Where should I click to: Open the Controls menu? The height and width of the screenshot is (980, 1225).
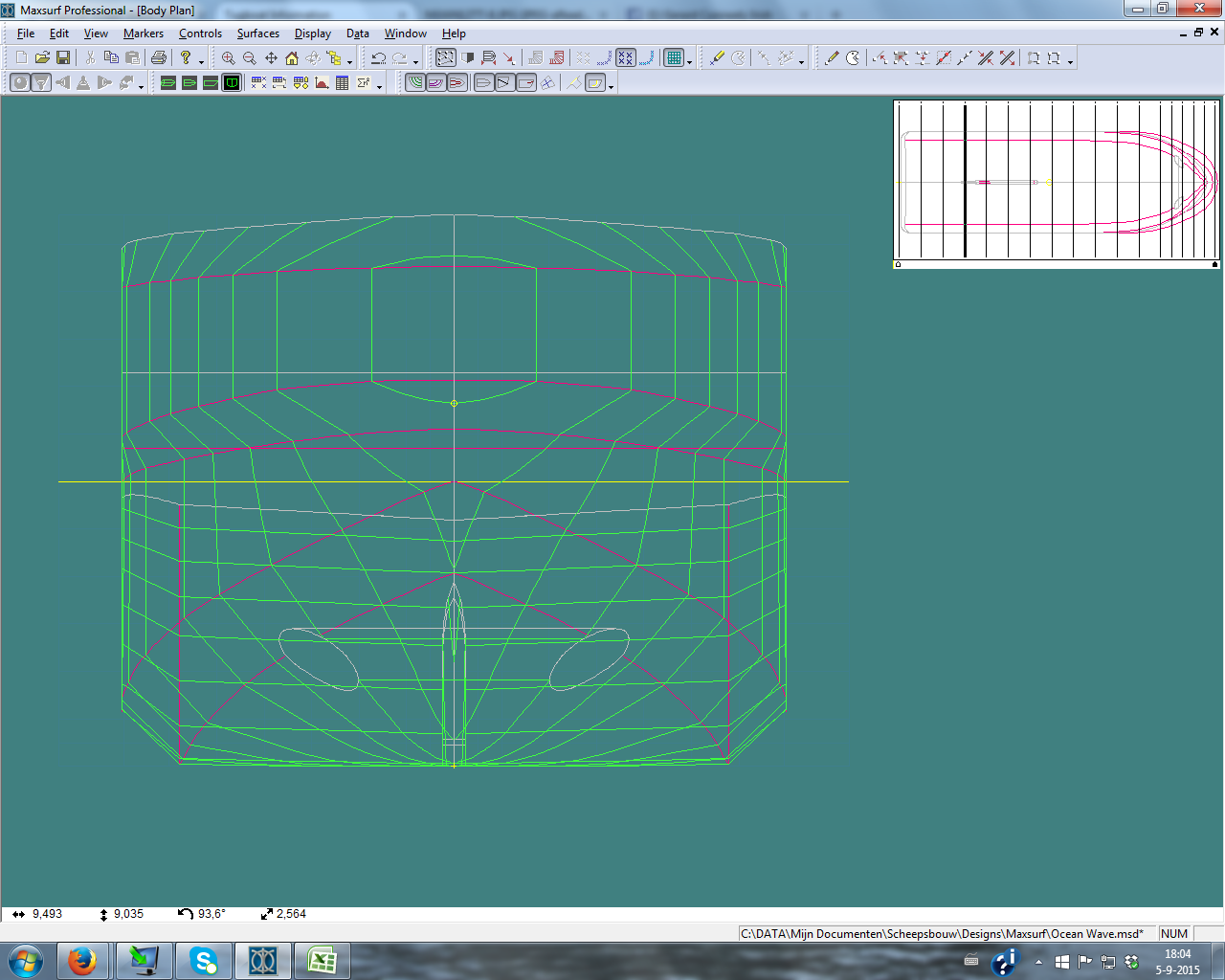(x=200, y=33)
